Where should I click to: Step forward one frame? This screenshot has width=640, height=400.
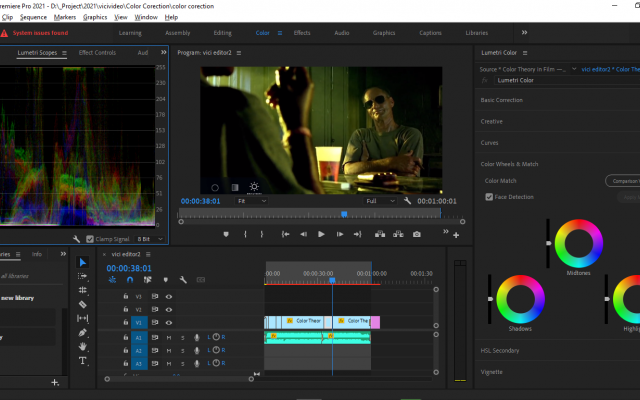(340, 234)
